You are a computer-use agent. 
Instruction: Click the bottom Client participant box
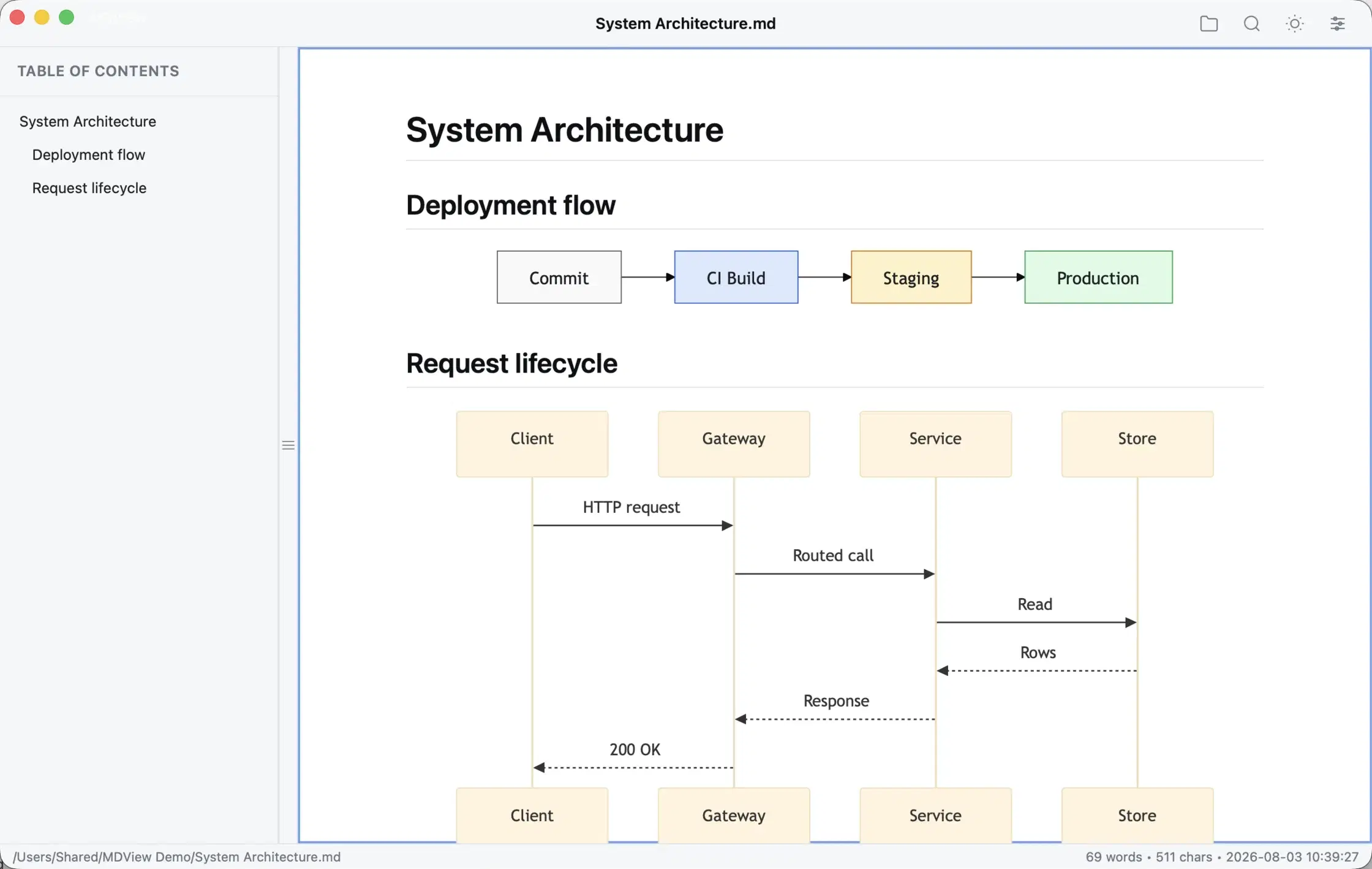pyautogui.click(x=532, y=815)
